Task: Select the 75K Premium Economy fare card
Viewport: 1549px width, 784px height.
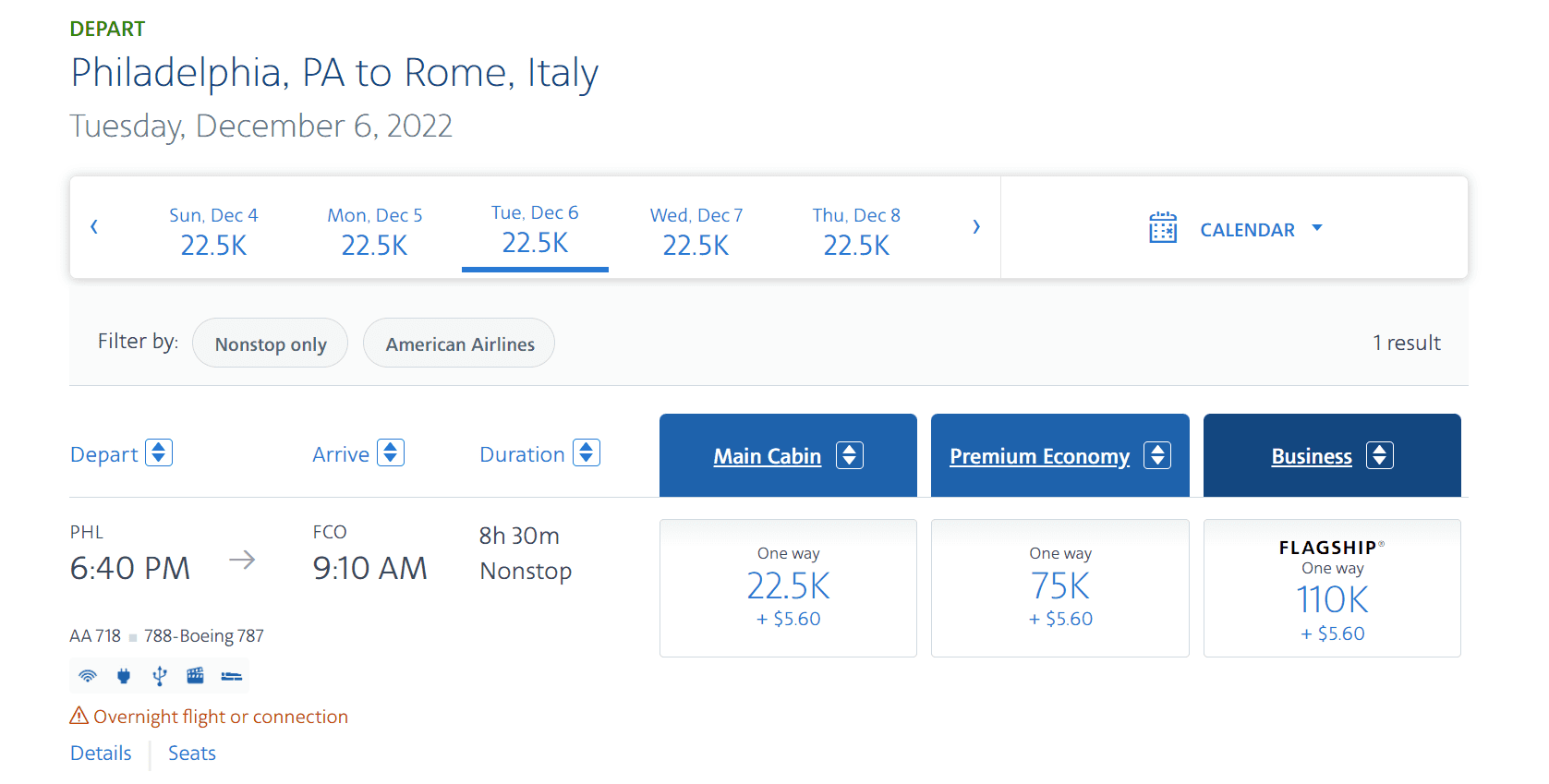Action: point(1059,588)
